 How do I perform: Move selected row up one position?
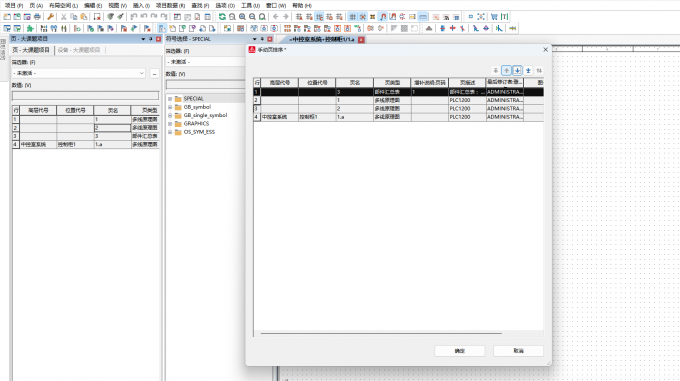[x=506, y=70]
